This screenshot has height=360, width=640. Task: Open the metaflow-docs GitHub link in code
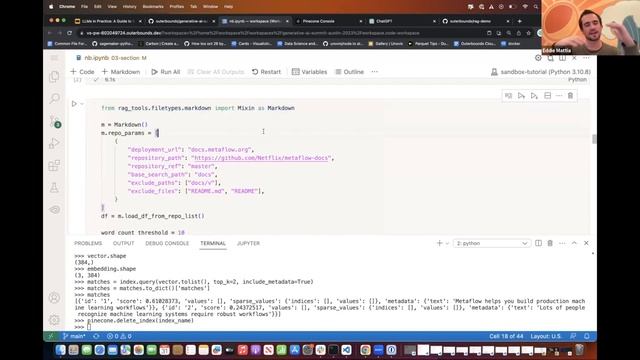(260, 158)
